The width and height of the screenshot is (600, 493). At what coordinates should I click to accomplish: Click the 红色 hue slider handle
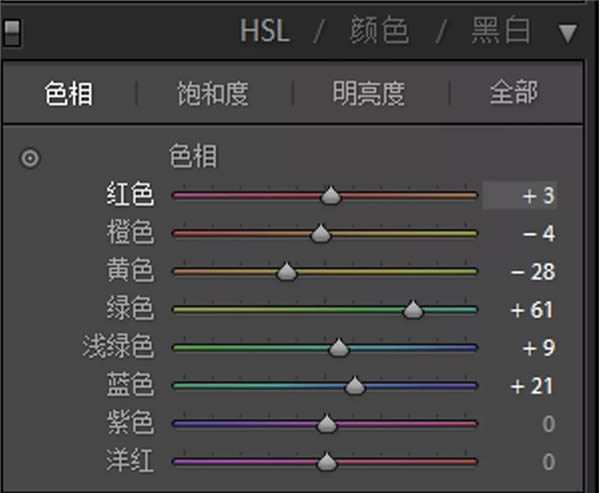point(331,197)
